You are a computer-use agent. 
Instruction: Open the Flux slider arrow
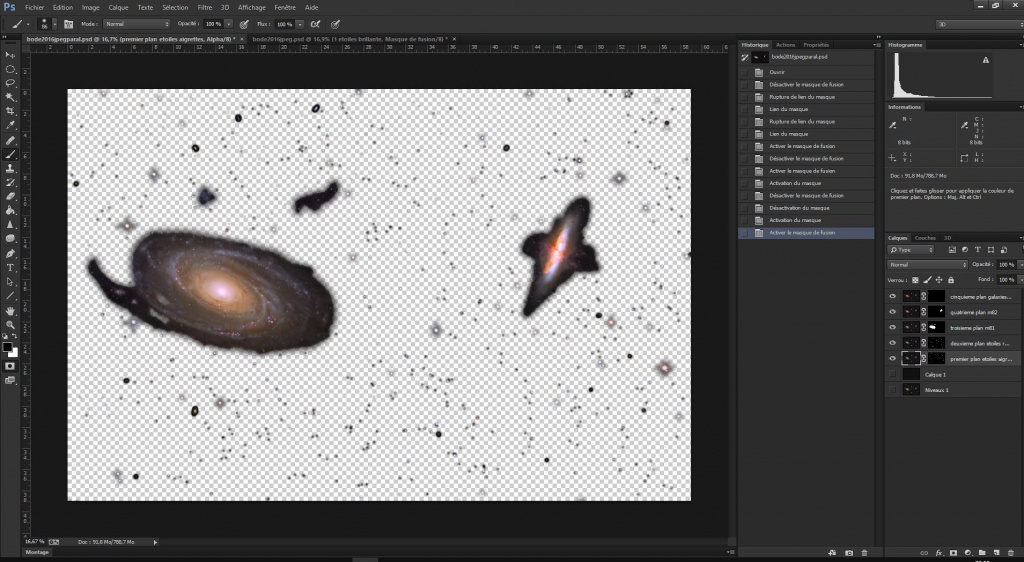[x=300, y=24]
